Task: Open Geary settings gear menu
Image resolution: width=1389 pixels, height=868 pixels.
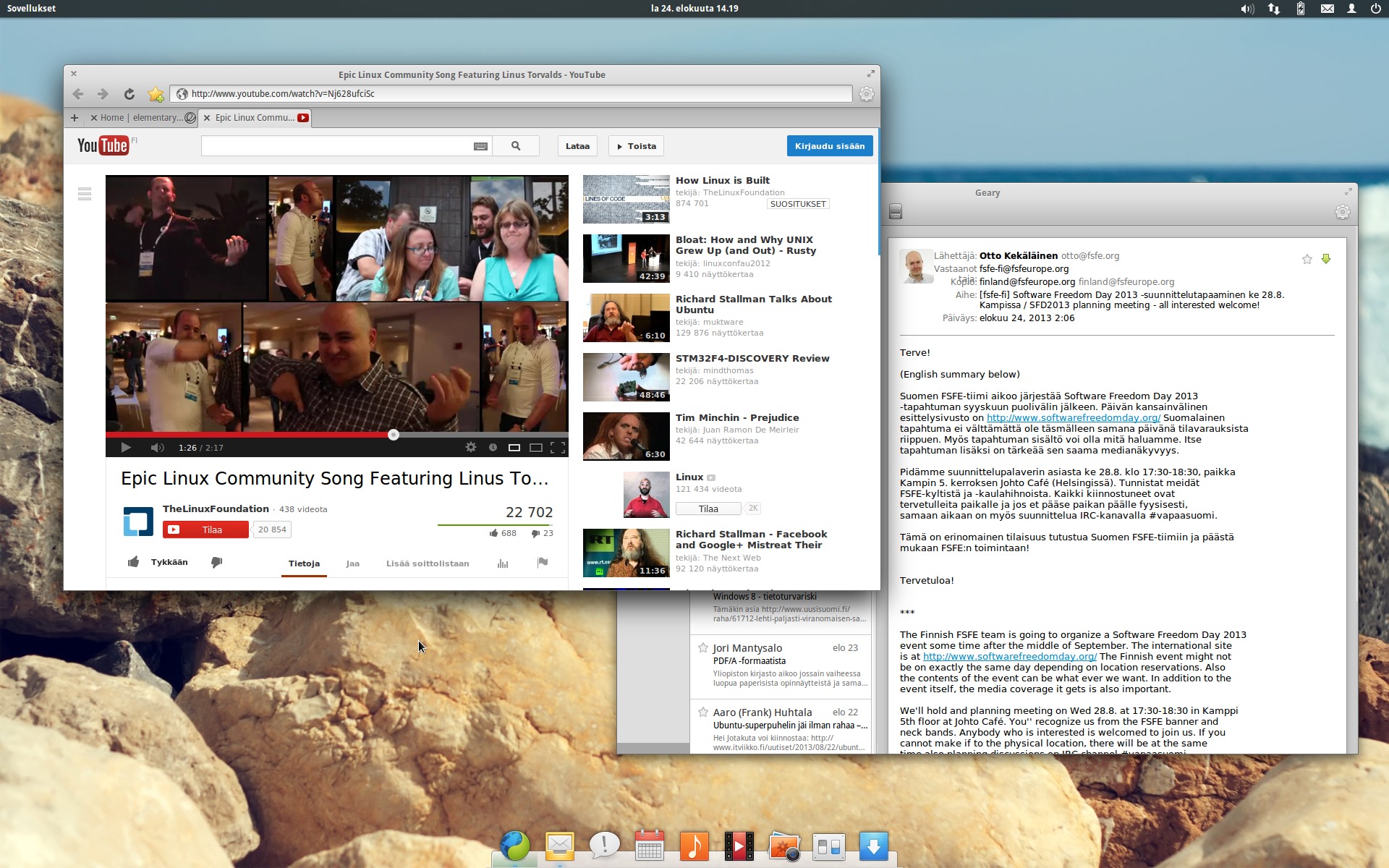Action: 1343,212
